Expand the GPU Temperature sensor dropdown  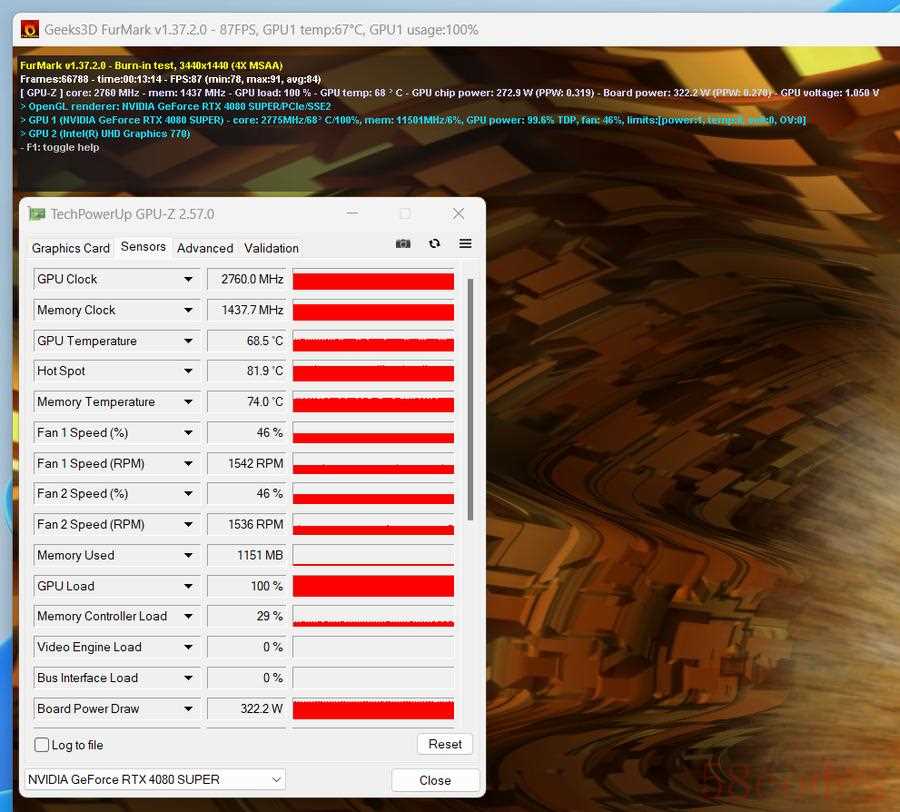pos(188,341)
